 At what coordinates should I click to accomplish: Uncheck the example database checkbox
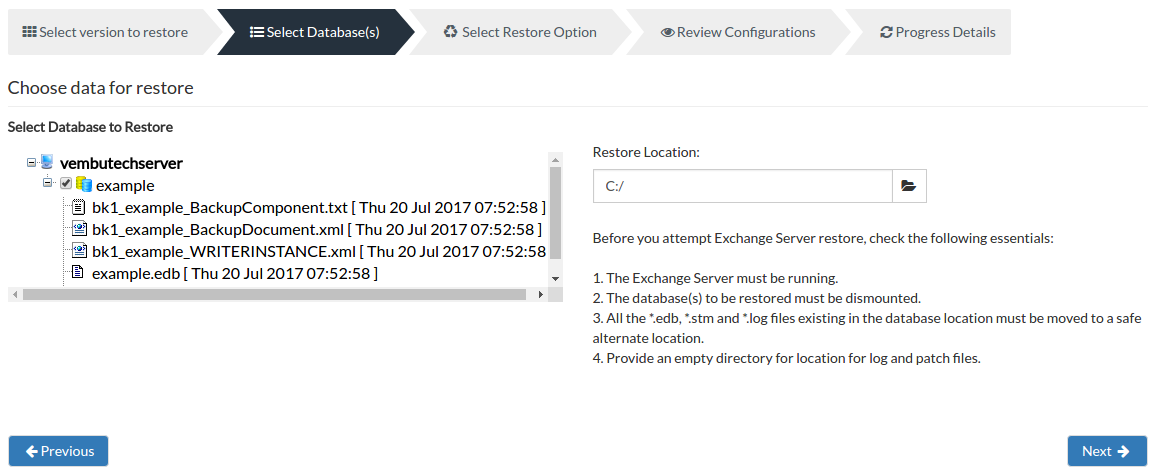(66, 183)
